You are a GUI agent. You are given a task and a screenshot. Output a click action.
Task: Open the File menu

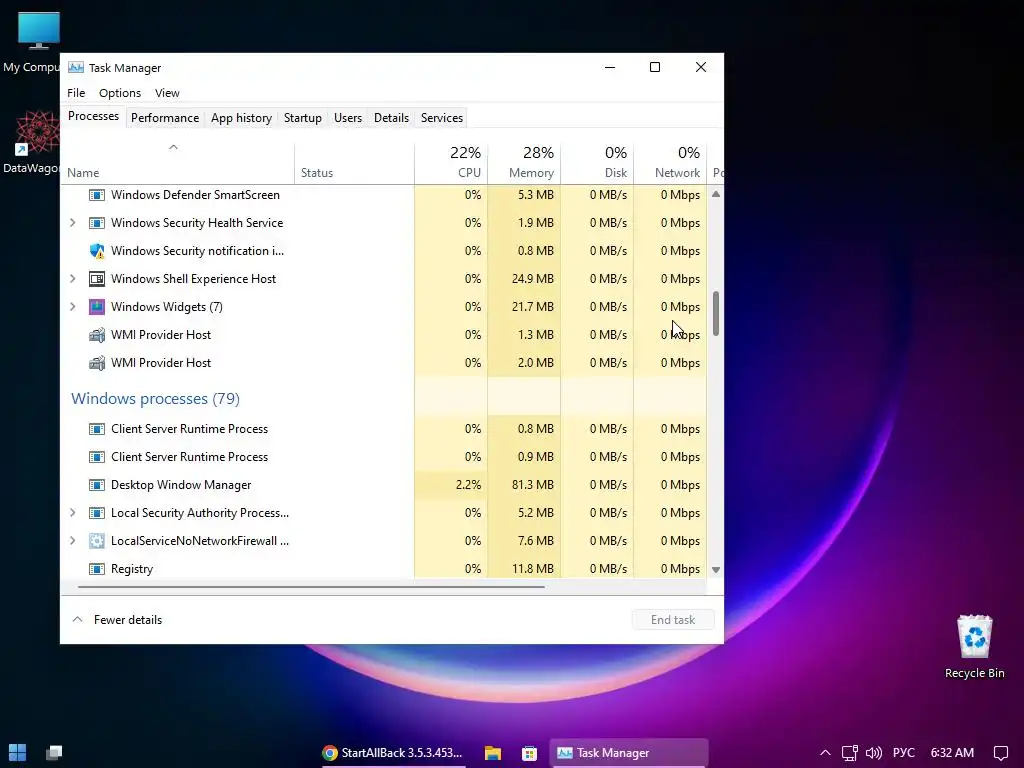tap(76, 93)
